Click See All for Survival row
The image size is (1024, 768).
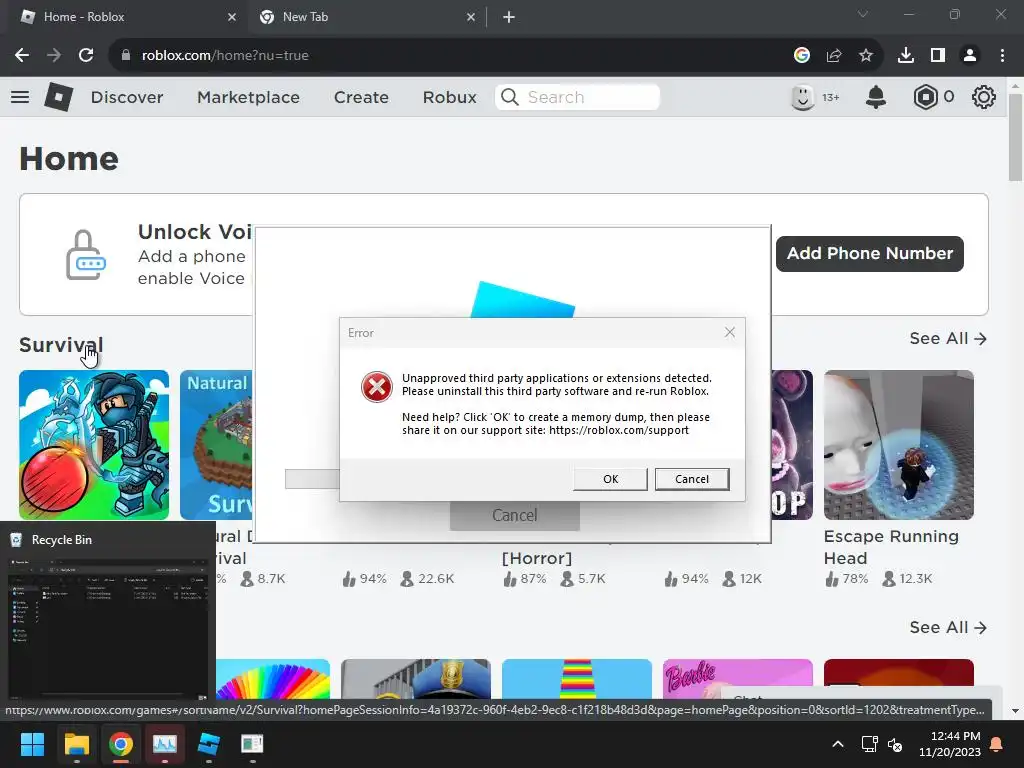click(948, 338)
